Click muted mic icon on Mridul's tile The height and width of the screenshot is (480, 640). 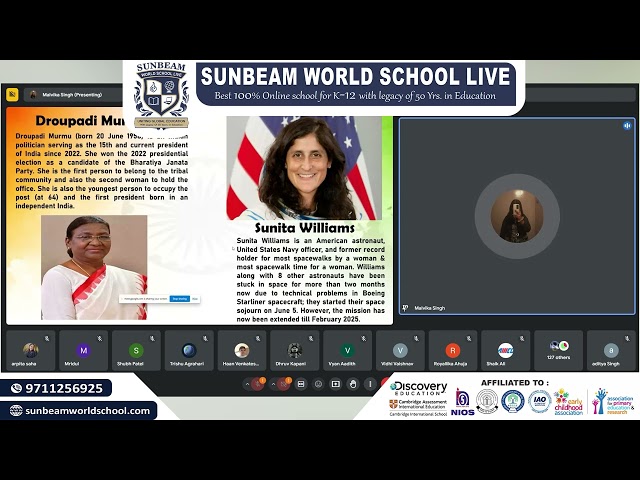click(x=100, y=338)
